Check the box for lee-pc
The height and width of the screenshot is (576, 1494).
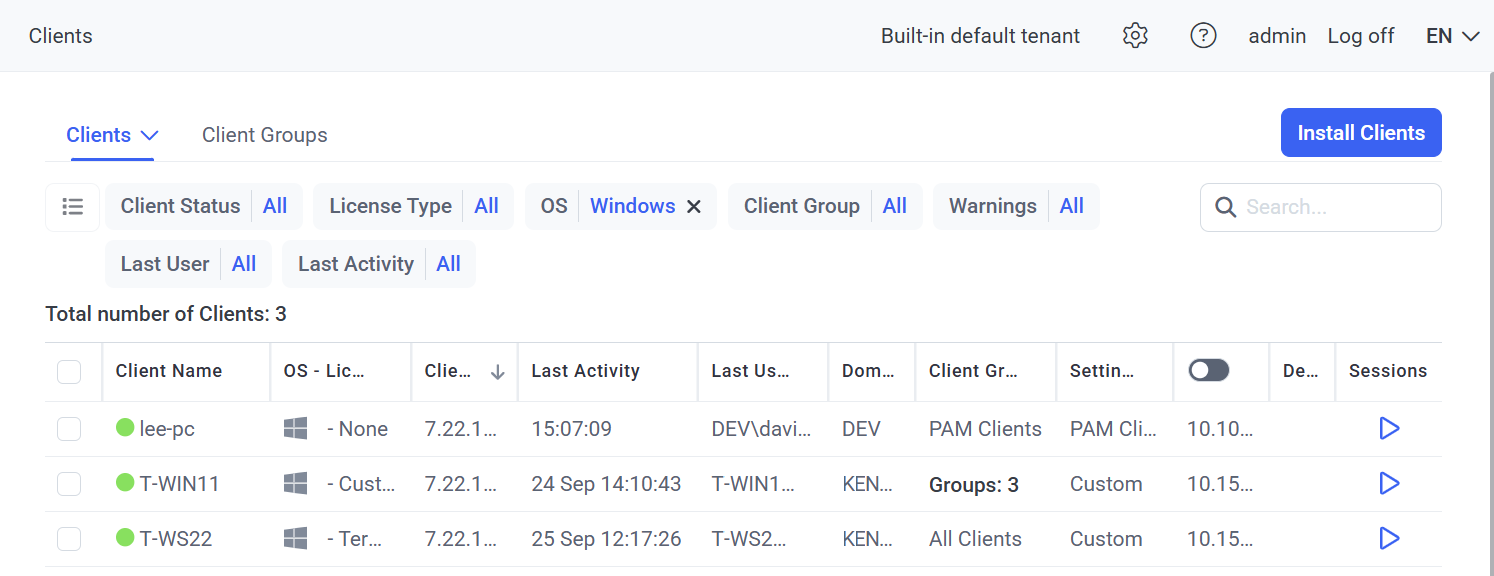coord(69,429)
